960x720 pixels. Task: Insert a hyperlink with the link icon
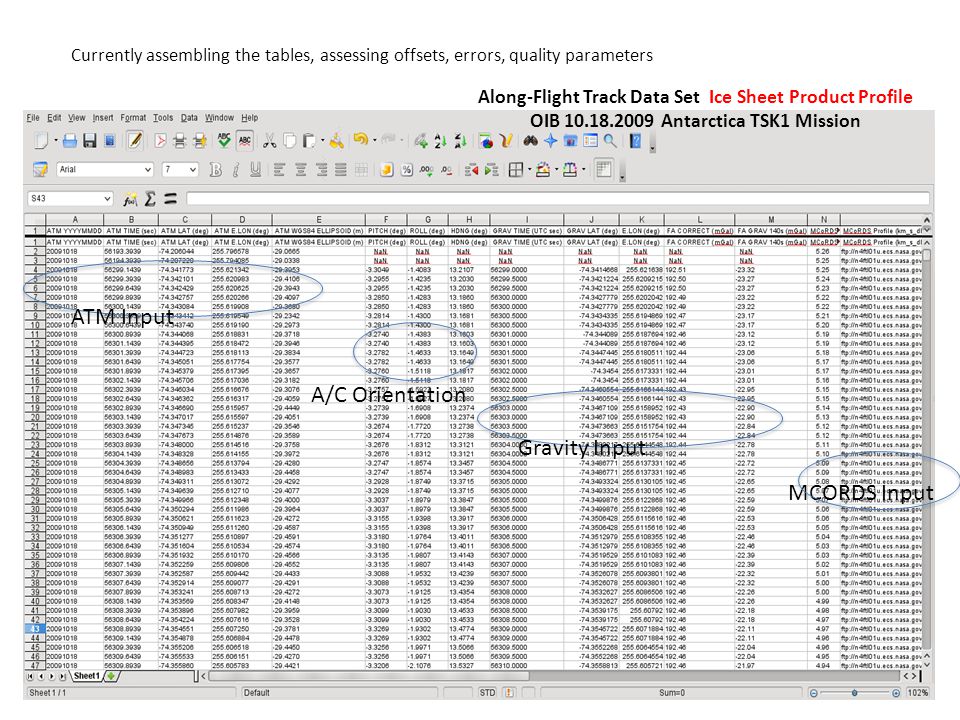421,141
